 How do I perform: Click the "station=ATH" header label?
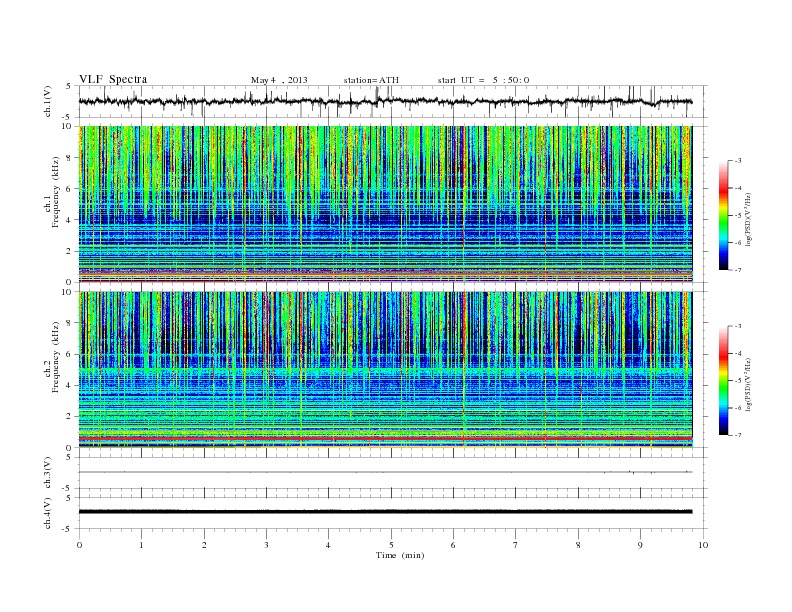pos(371,80)
